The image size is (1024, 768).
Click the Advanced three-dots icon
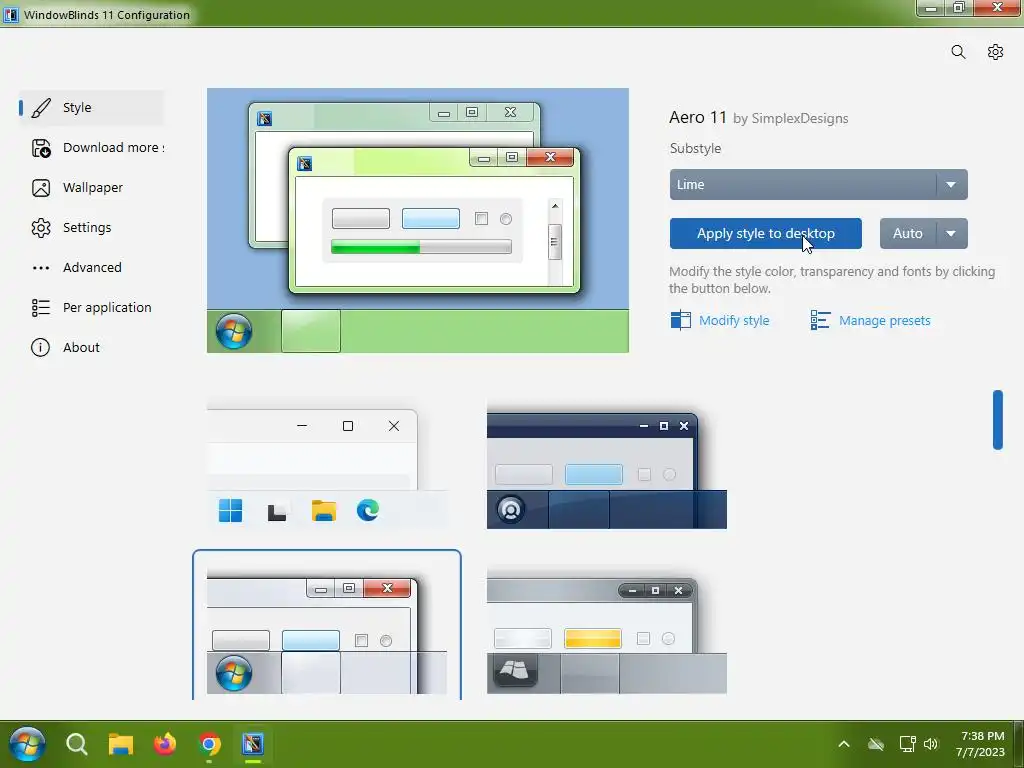click(40, 268)
